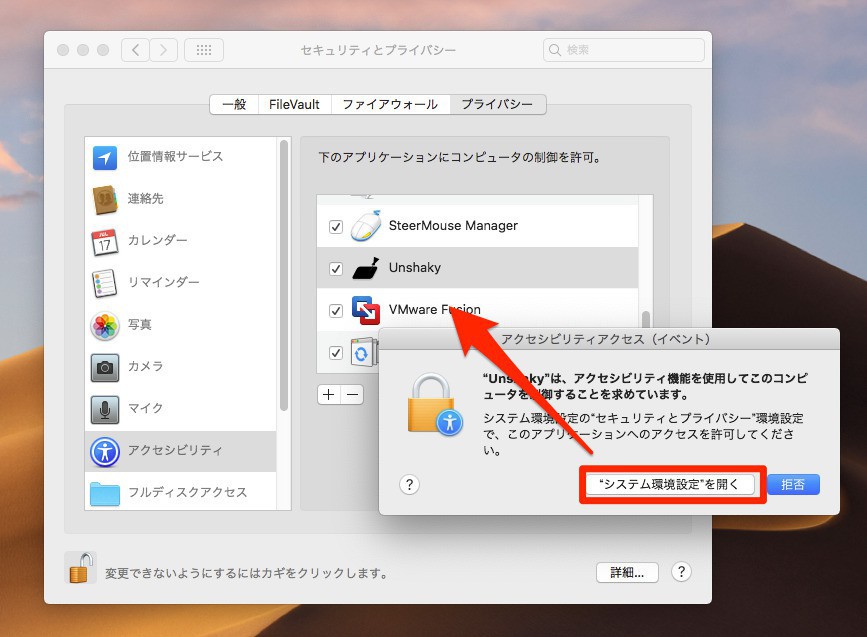
Task: Open the ファイアウォール tab
Action: point(390,105)
